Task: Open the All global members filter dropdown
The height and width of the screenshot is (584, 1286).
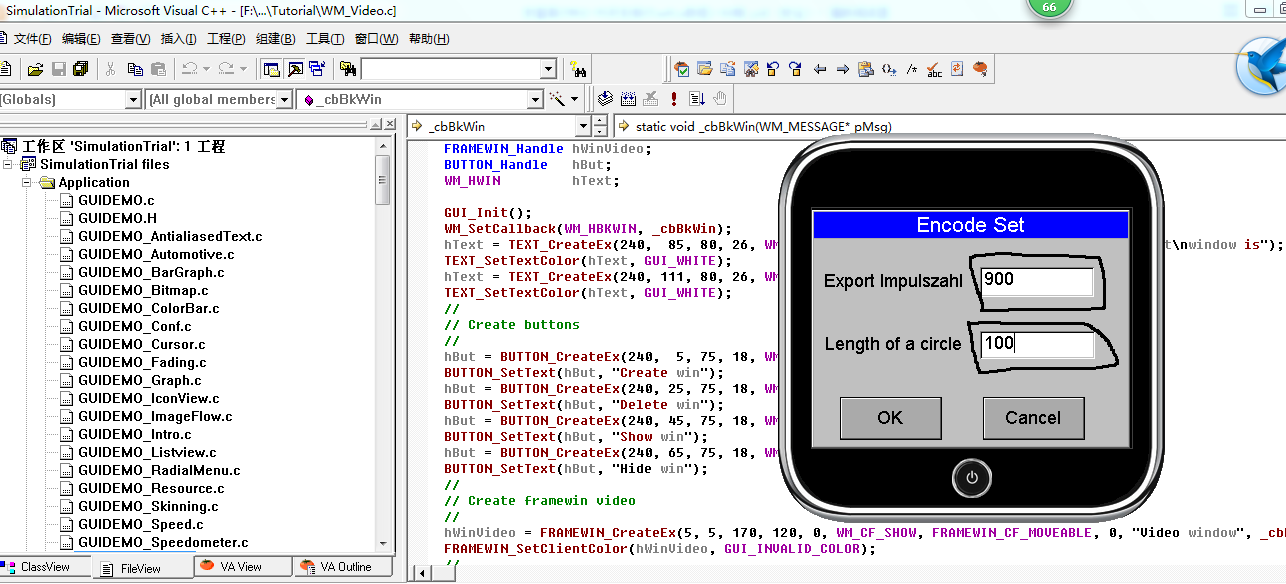Action: [x=284, y=100]
